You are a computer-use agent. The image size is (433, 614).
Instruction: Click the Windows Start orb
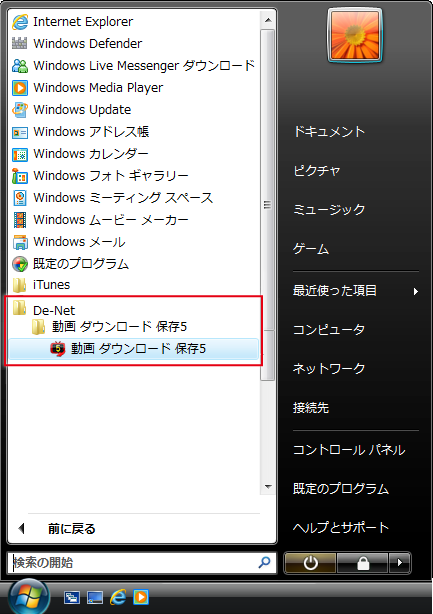pyautogui.click(x=29, y=596)
